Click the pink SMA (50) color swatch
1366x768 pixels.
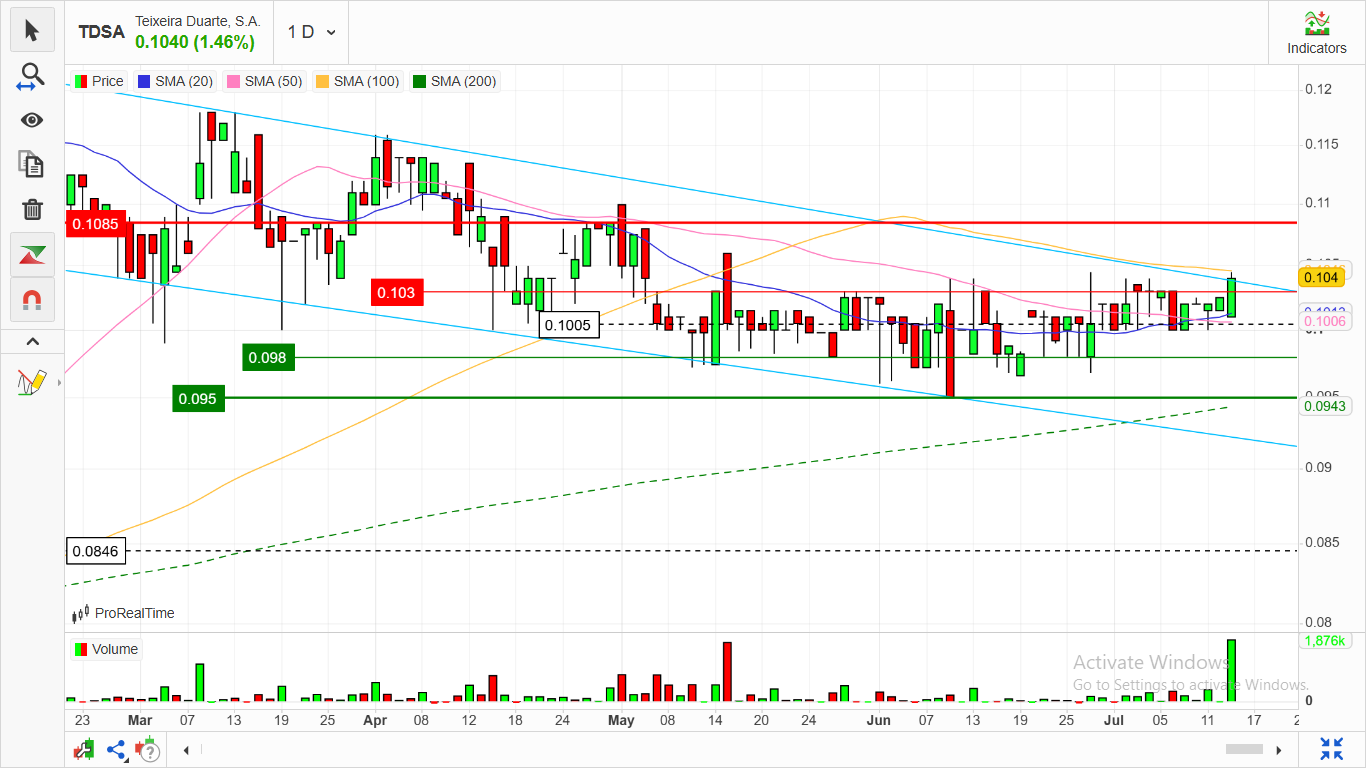(235, 81)
